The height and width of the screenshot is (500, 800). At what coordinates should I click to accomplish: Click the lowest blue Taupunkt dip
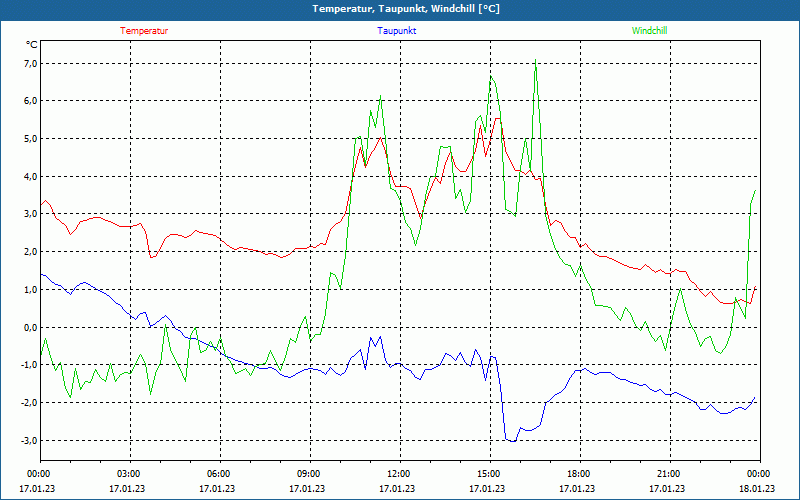pyautogui.click(x=512, y=440)
